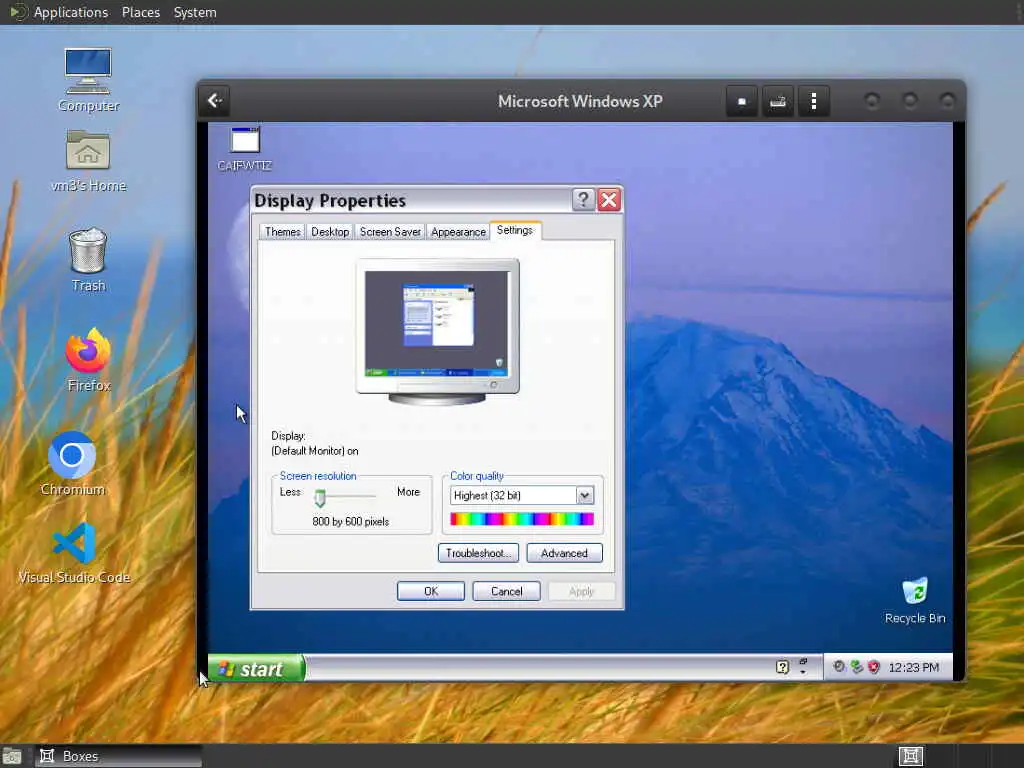Click the color spectrum bar
Viewport: 1024px width, 768px height.
[x=522, y=519]
